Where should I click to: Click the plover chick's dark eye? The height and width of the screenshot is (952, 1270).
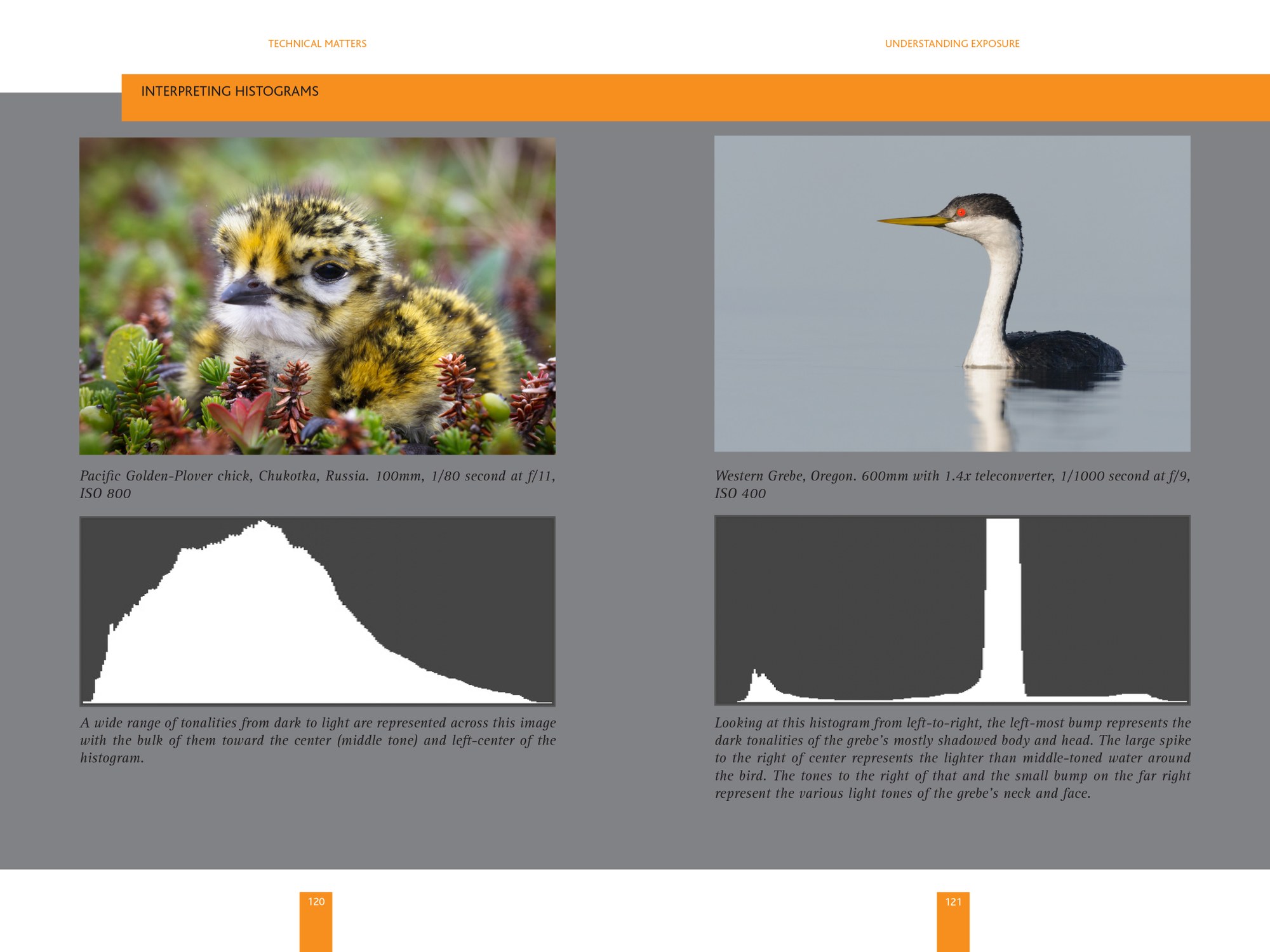(x=329, y=272)
